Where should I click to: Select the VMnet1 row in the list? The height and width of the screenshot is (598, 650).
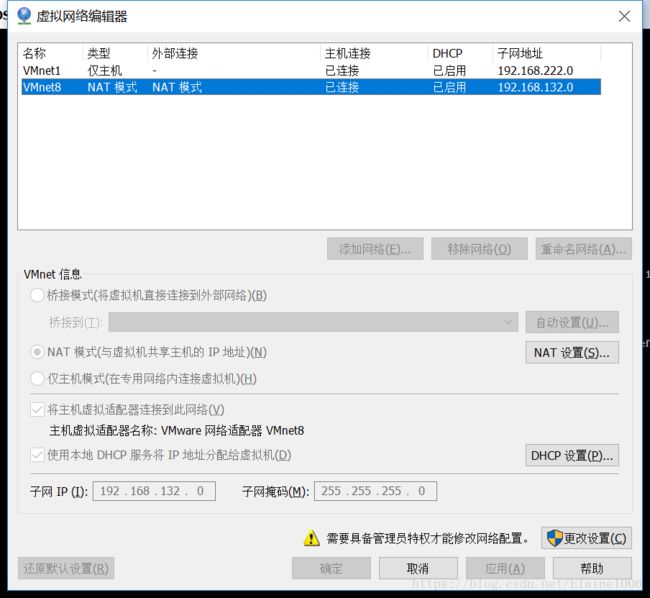pyautogui.click(x=311, y=70)
